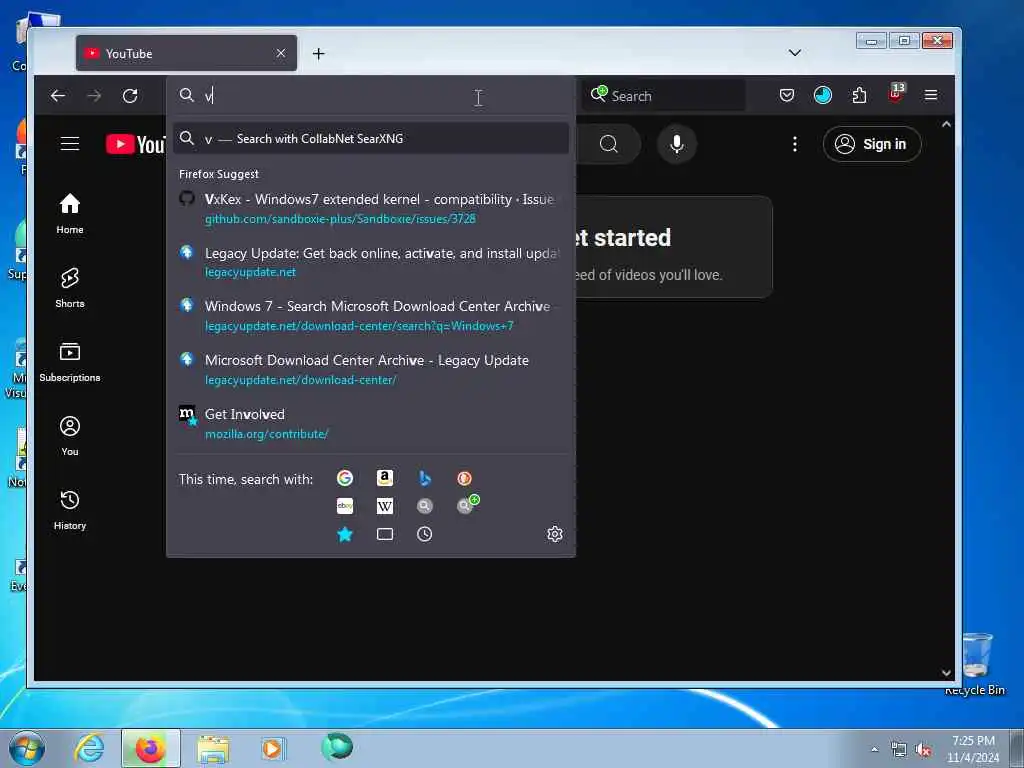Open the Get Involved mozilla.org suggestion
Screen dimensions: 1024x768
click(x=371, y=423)
